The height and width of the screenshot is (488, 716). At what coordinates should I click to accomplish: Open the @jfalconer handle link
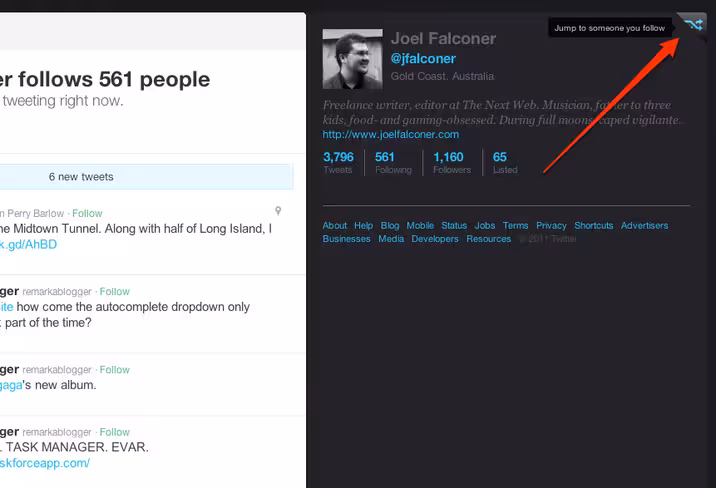tap(423, 59)
